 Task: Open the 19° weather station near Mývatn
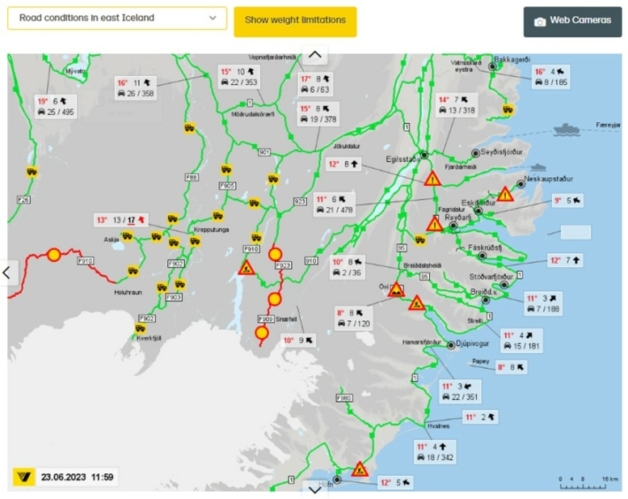(x=55, y=106)
